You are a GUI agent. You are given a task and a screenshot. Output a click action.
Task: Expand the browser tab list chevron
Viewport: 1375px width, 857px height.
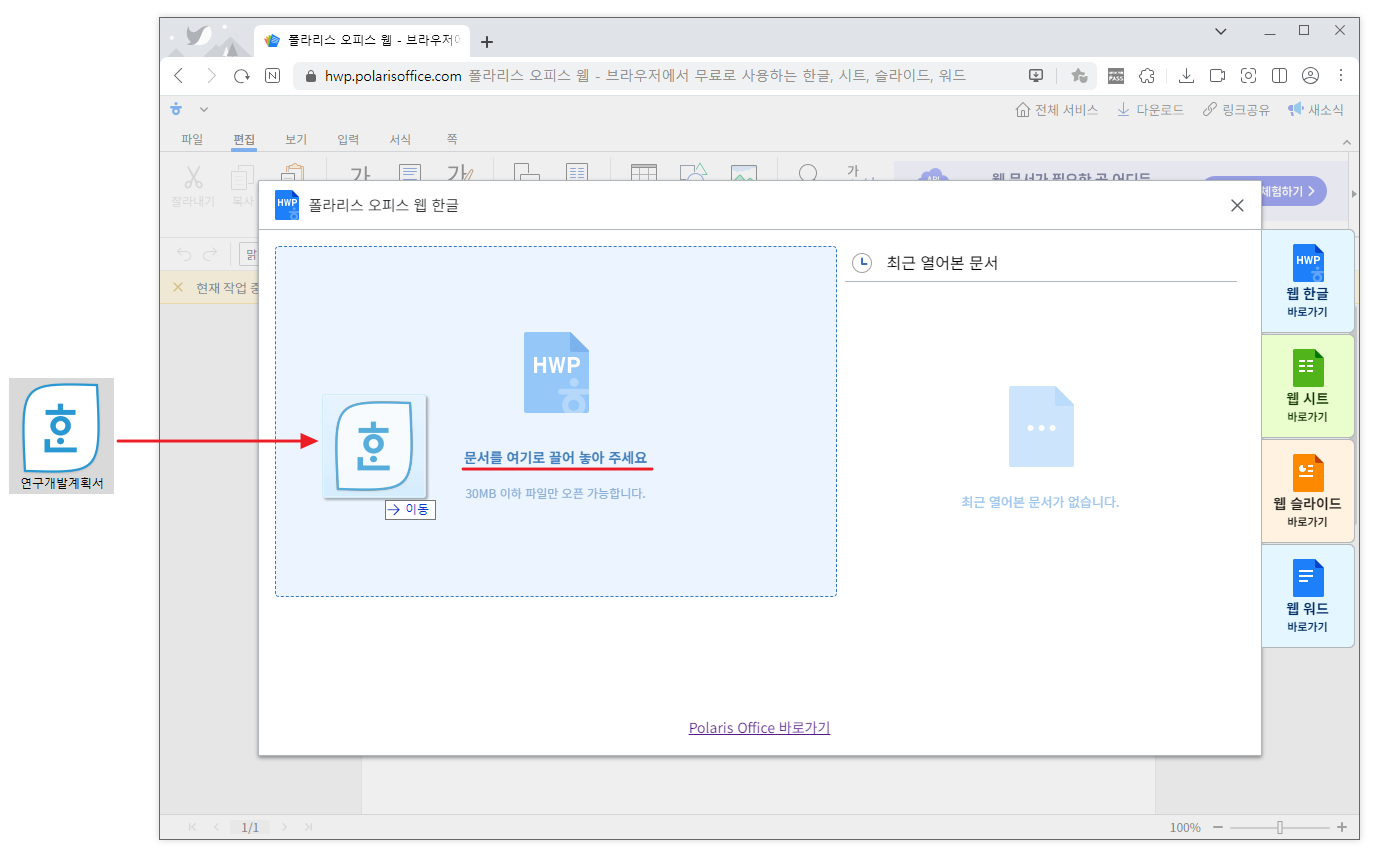click(x=1220, y=31)
